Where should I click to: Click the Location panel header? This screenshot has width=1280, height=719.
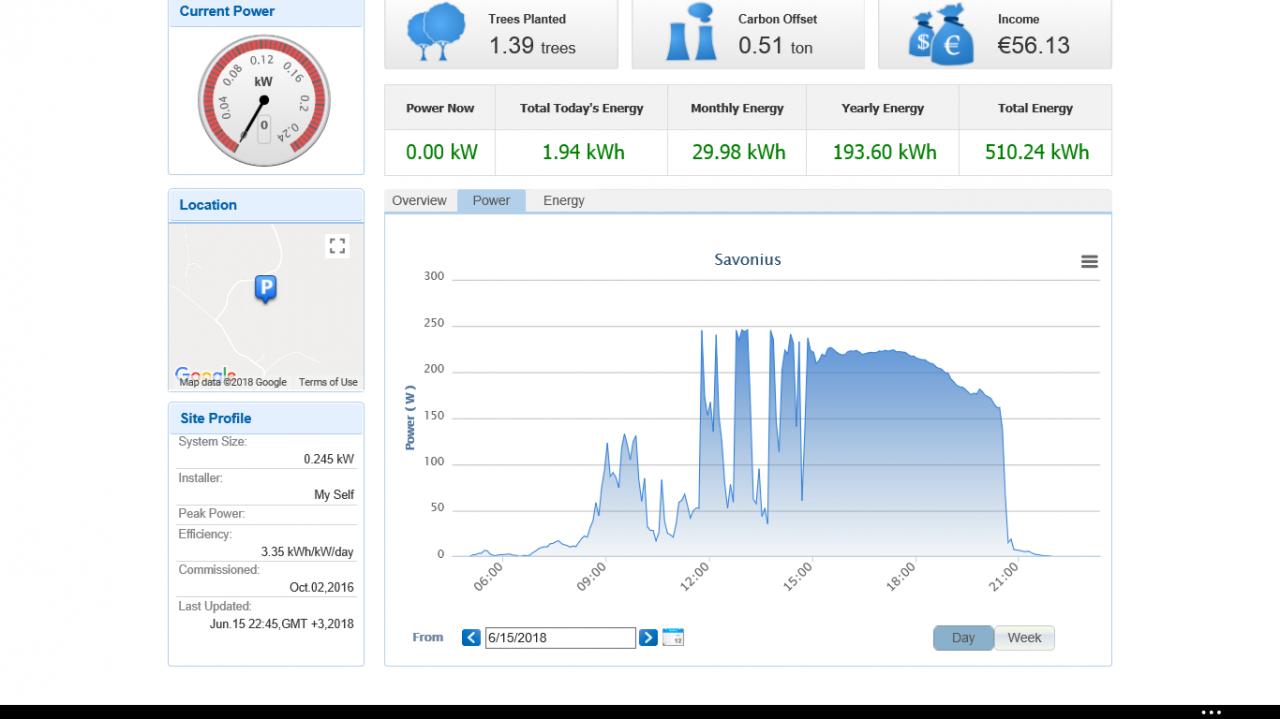tap(266, 205)
